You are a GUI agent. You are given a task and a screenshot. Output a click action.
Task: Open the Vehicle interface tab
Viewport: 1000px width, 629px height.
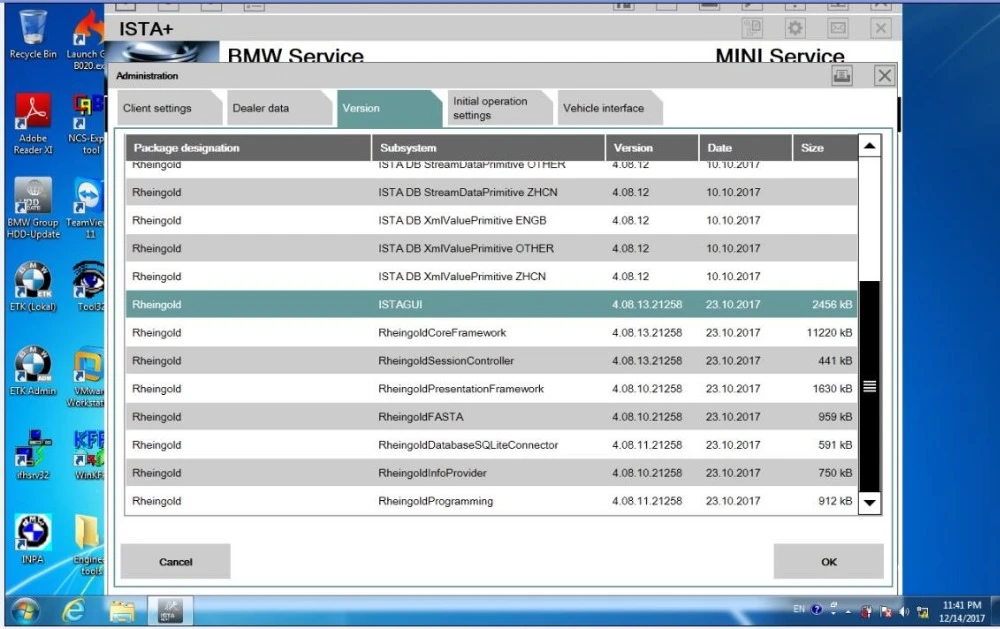[608, 108]
